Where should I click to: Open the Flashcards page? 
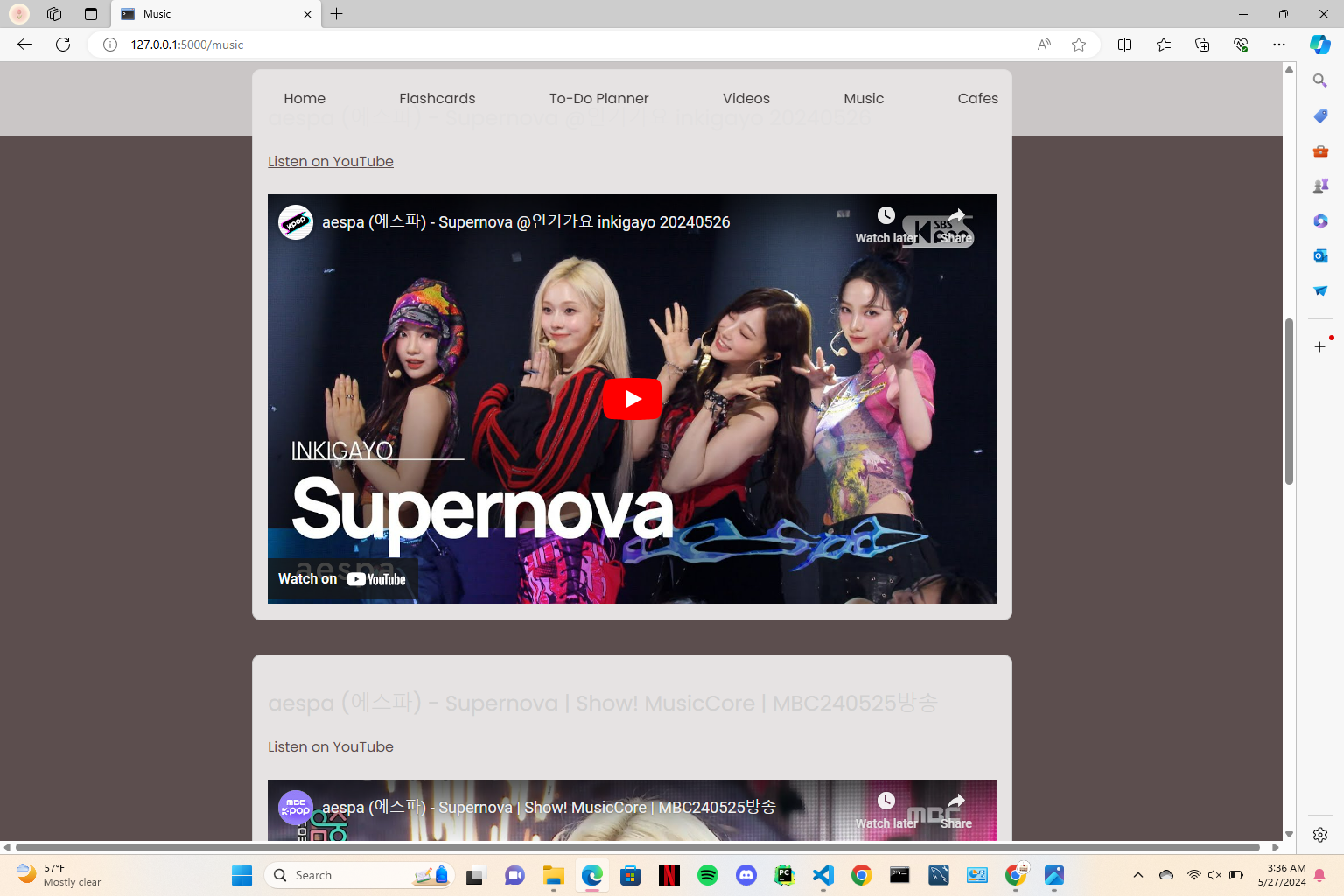437,98
